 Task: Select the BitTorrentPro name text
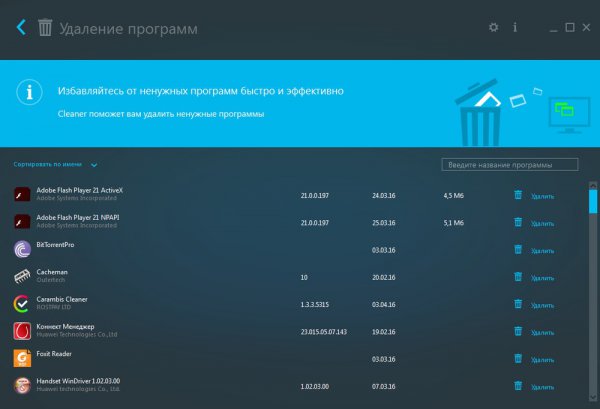coord(55,244)
